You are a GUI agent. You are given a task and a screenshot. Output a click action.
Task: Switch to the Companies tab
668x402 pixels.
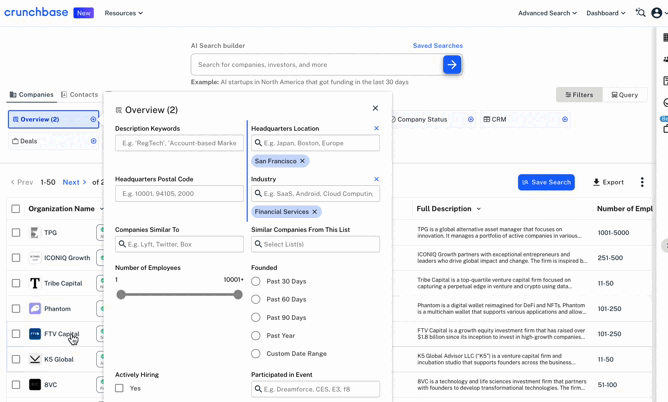[x=32, y=95]
